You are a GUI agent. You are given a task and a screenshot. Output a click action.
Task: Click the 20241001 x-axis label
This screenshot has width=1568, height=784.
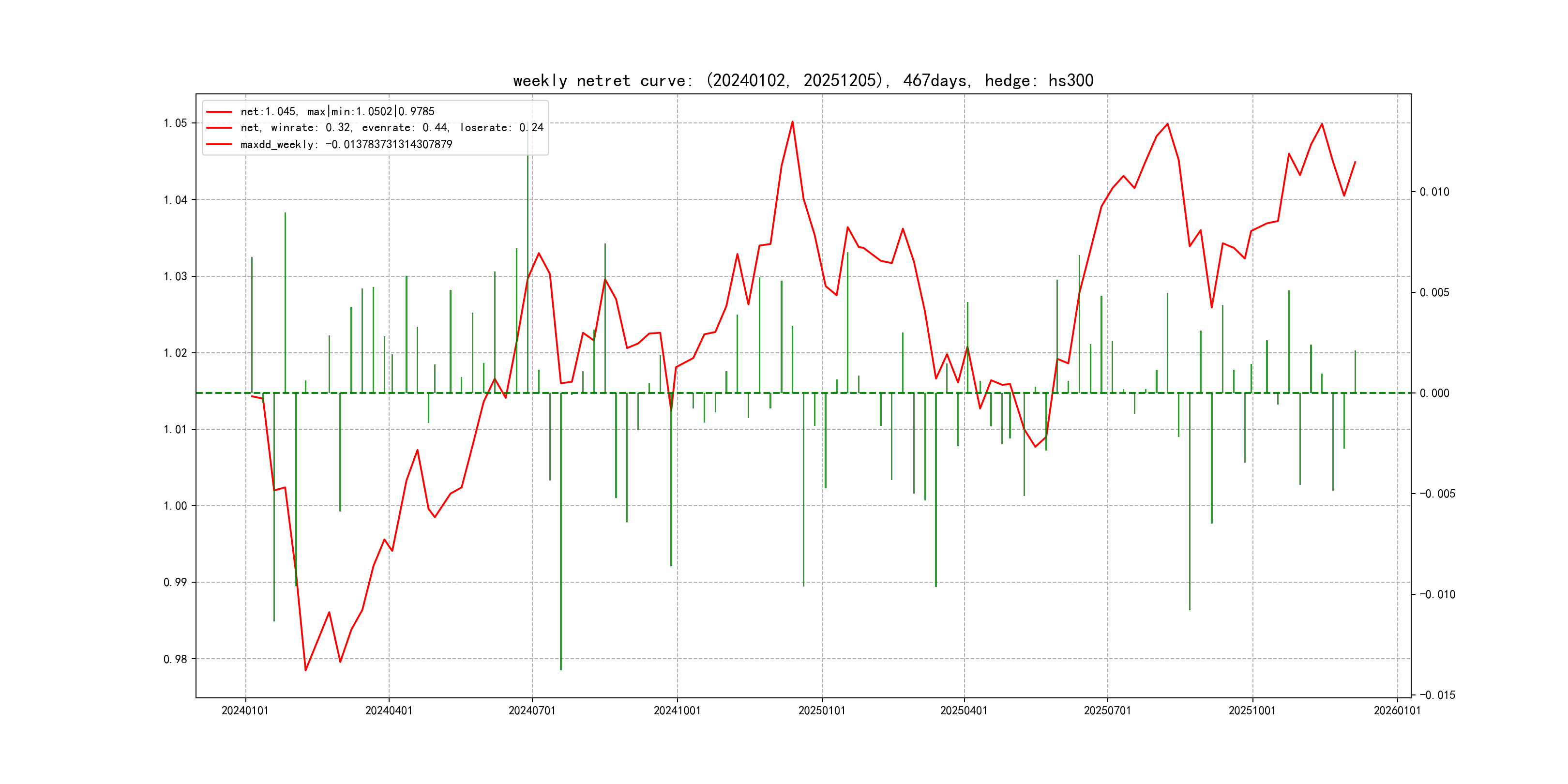[677, 711]
